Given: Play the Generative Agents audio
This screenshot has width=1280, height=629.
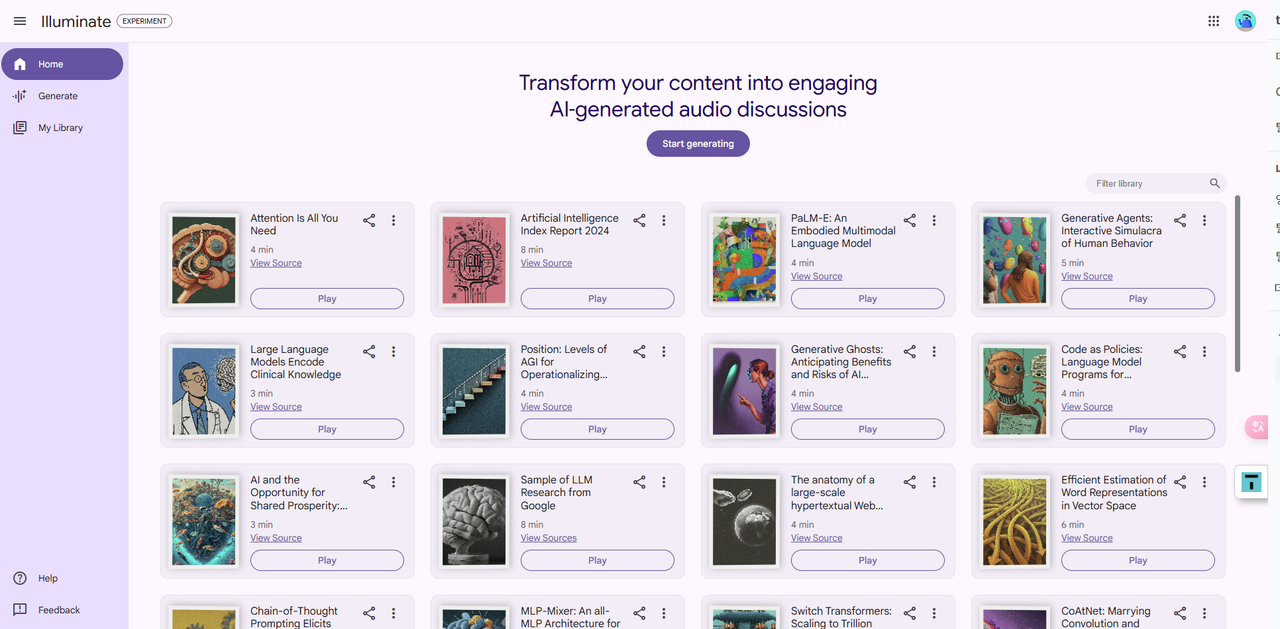Looking at the screenshot, I should [x=1138, y=298].
